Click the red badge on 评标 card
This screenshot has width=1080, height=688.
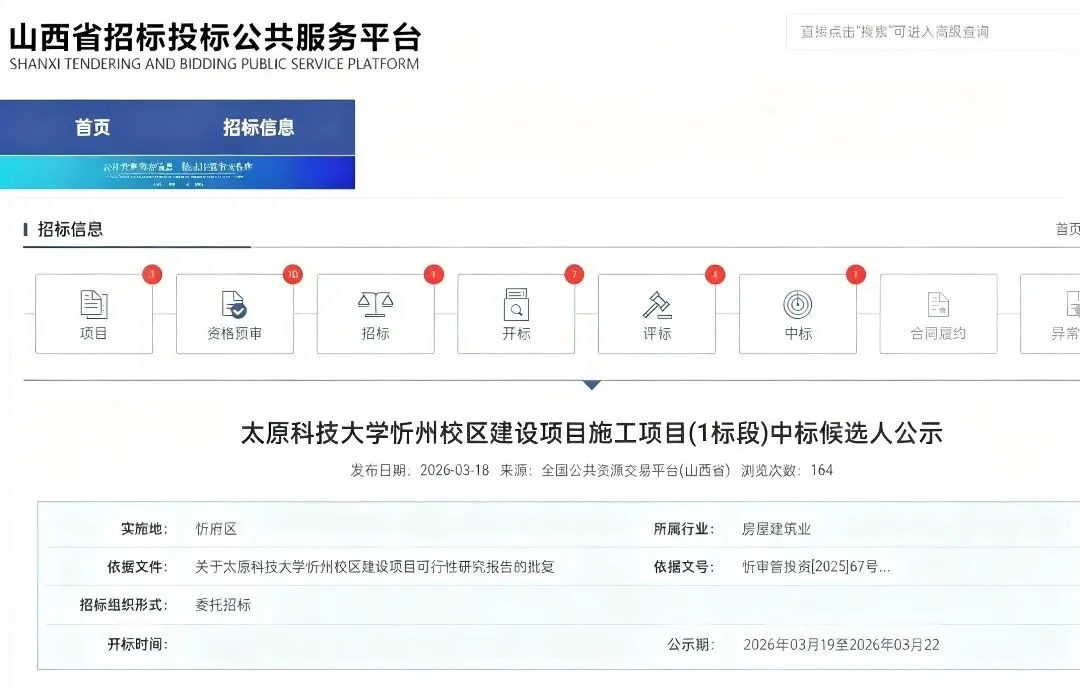(x=715, y=274)
